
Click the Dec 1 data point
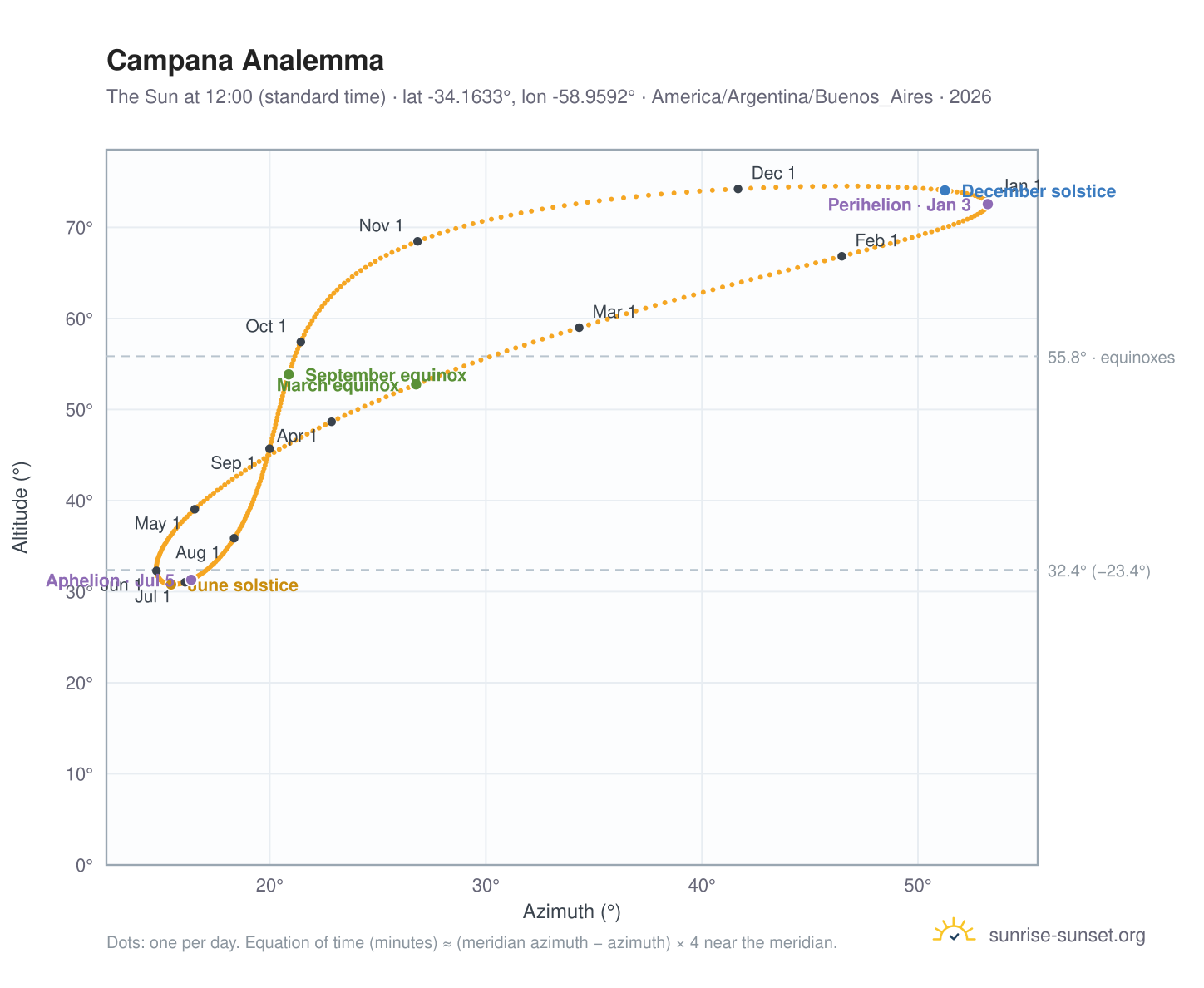pyautogui.click(x=738, y=189)
